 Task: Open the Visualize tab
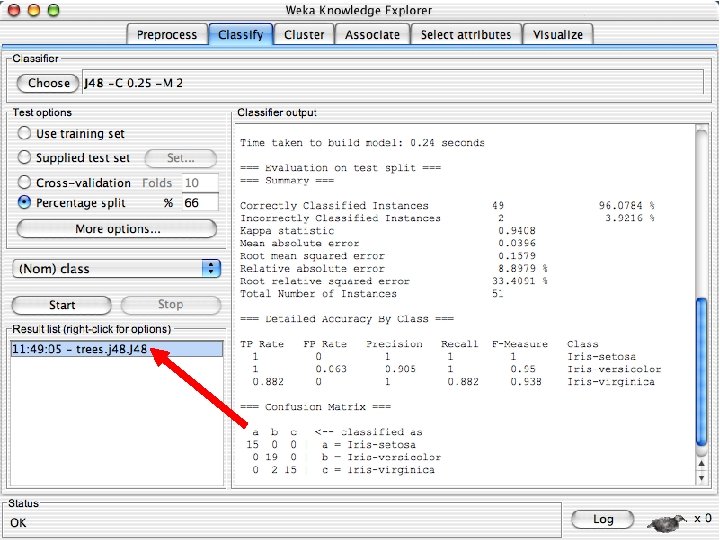pos(558,34)
